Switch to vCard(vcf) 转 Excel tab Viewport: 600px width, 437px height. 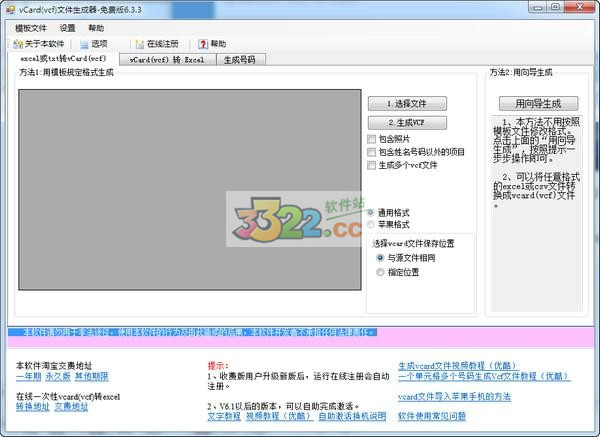[168, 60]
